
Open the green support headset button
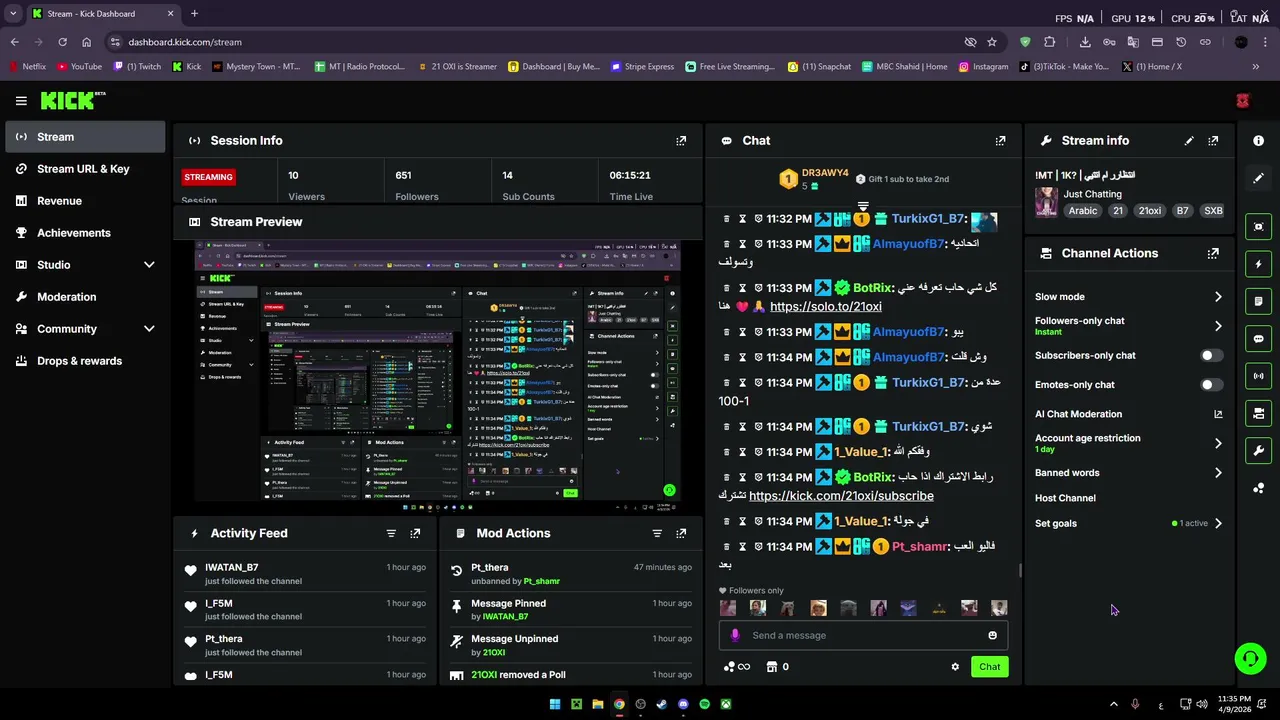[x=1250, y=658]
